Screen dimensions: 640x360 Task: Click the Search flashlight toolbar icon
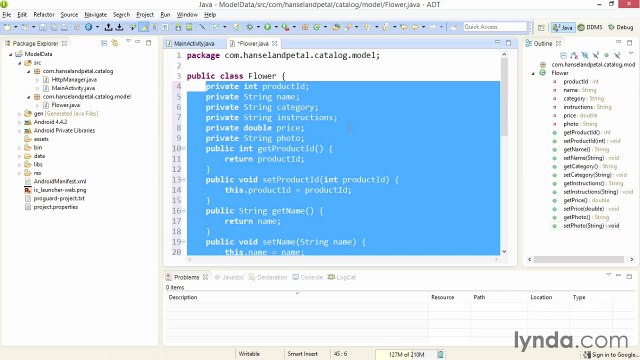[348, 27]
